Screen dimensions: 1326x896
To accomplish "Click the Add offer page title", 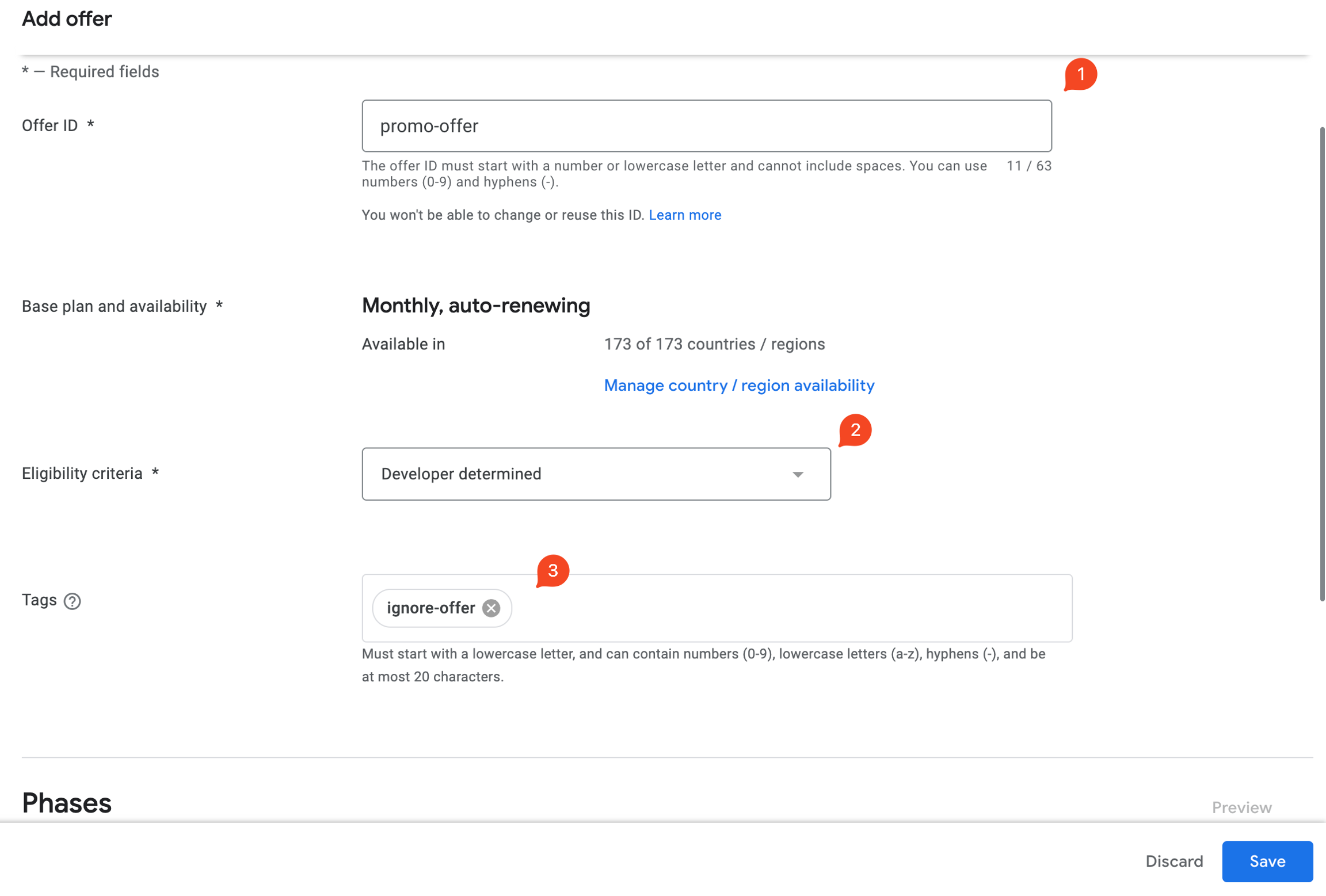I will (x=67, y=19).
